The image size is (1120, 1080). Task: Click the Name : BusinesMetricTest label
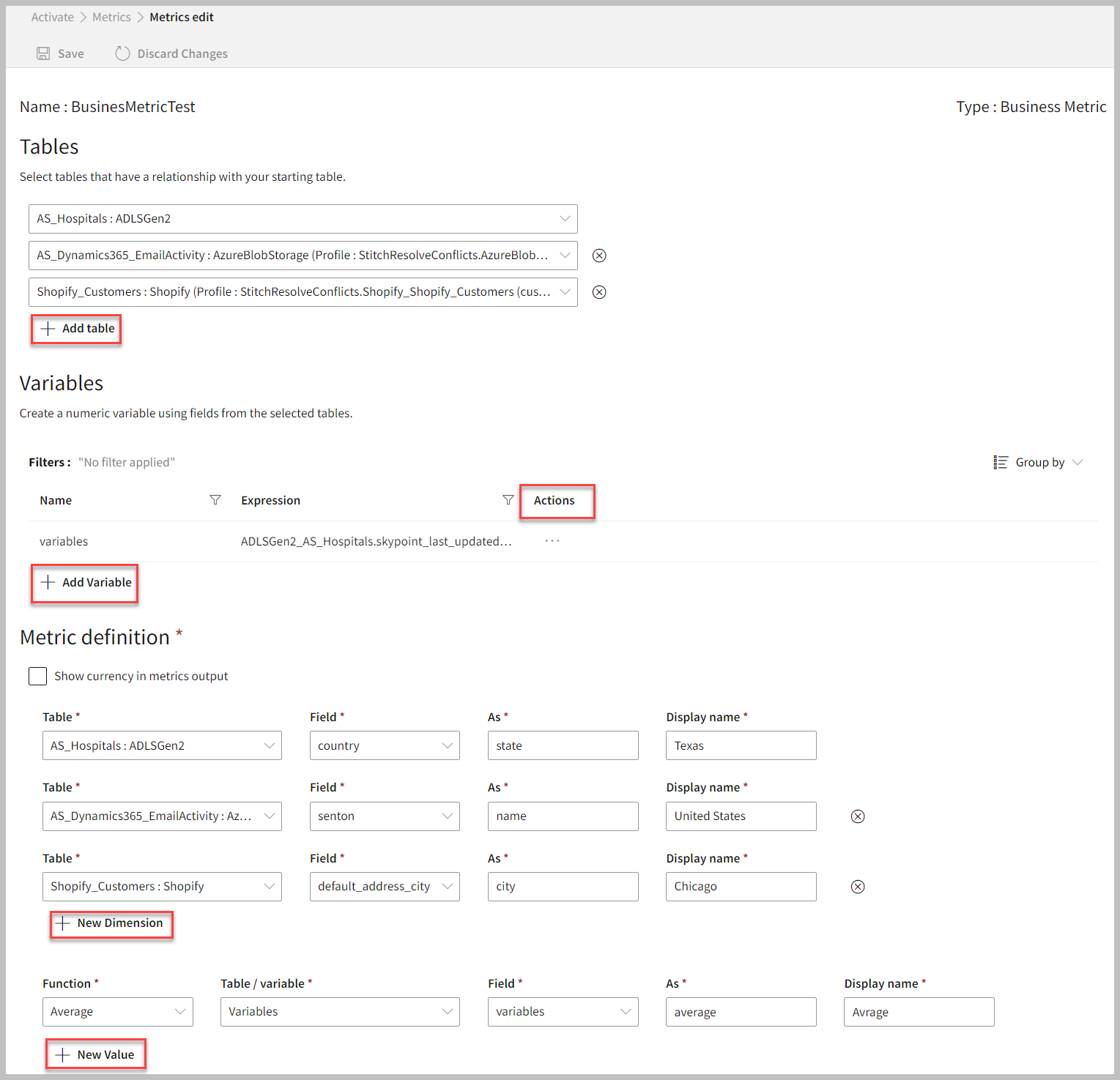(108, 107)
